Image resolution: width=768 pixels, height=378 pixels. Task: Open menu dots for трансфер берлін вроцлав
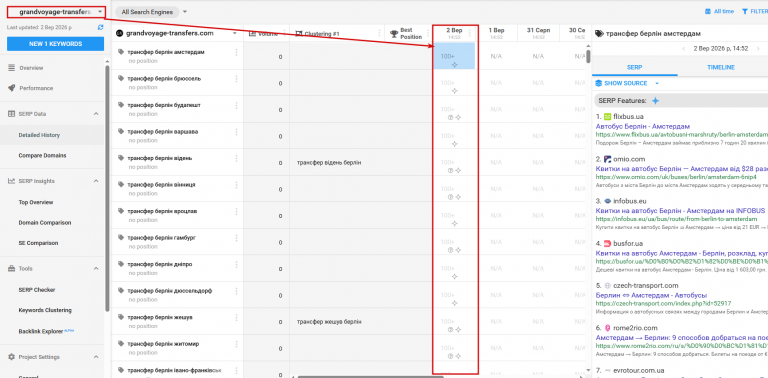[237, 211]
